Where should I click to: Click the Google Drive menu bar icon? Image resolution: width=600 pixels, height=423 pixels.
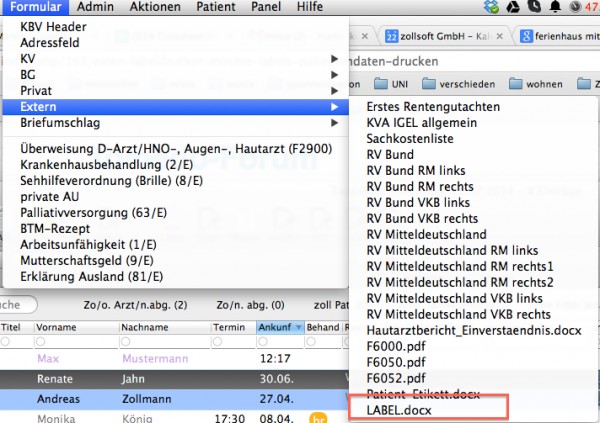[513, 7]
